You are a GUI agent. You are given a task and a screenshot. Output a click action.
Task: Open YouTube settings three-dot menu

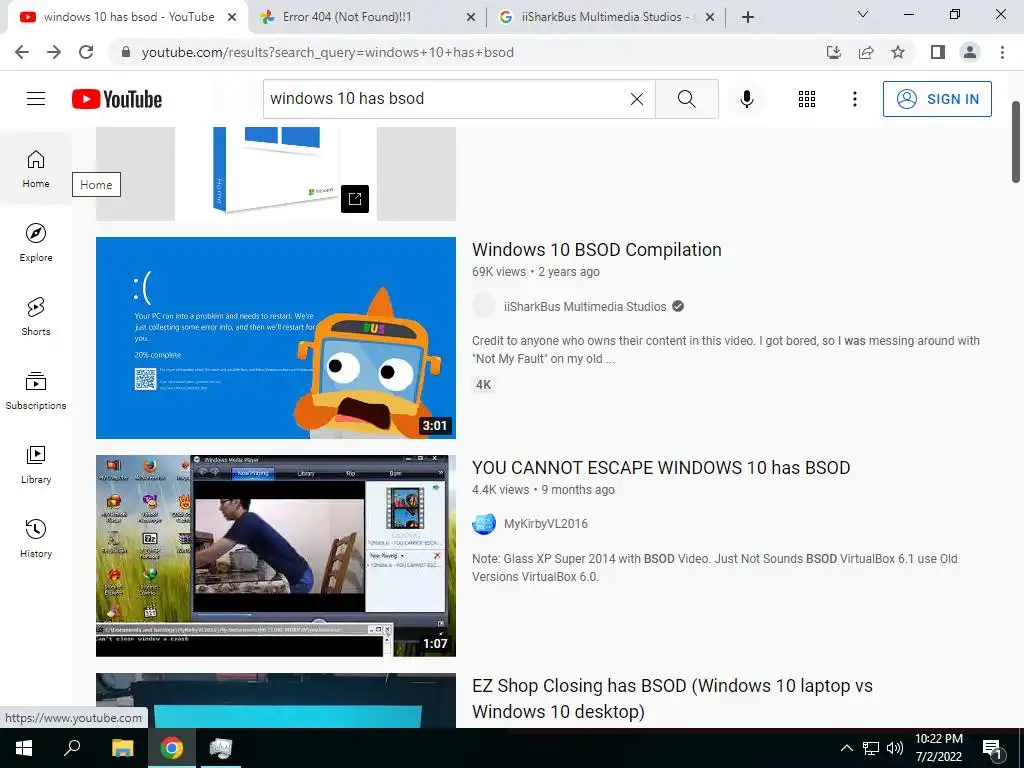click(x=854, y=99)
